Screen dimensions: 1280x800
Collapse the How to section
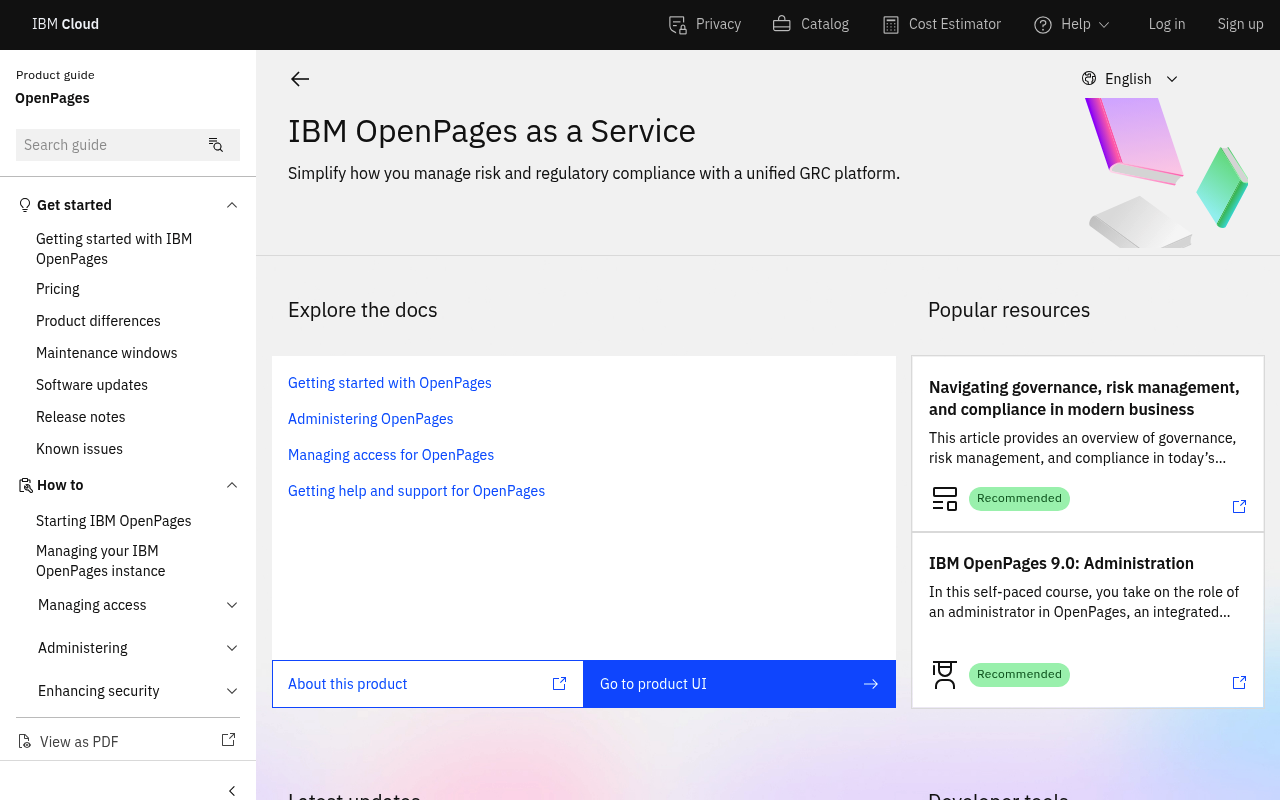click(x=232, y=485)
